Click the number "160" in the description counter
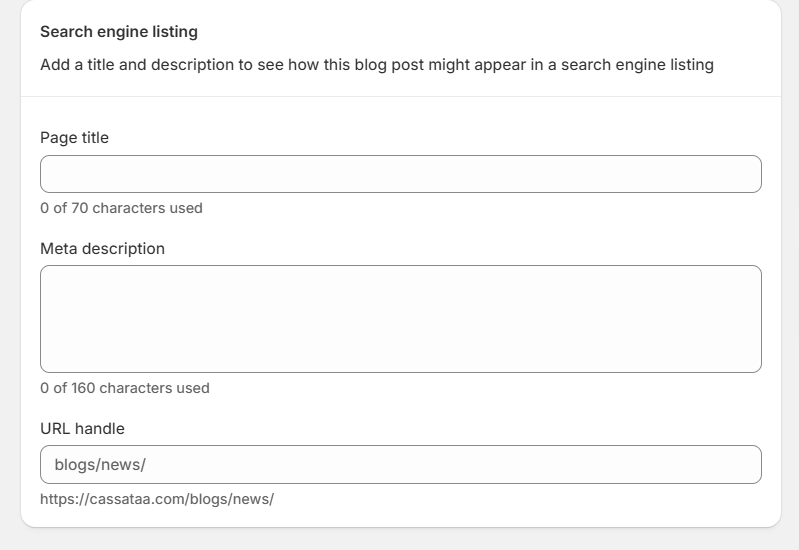799x550 pixels. (83, 388)
